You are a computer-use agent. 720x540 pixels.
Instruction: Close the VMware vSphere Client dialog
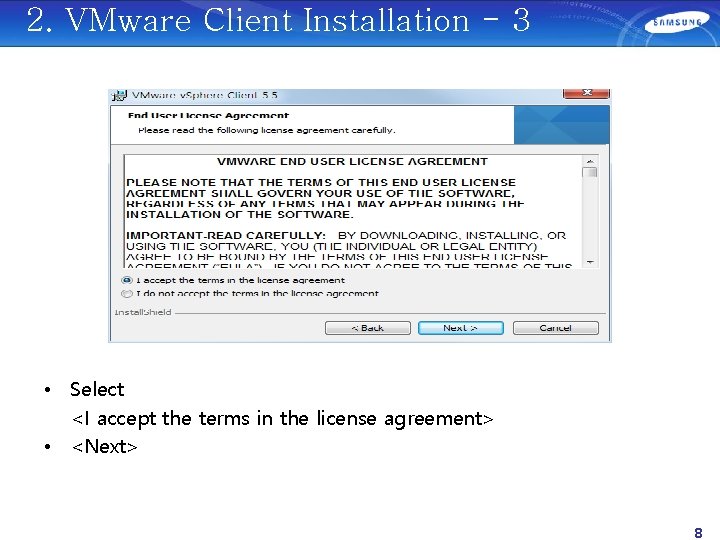(x=586, y=93)
